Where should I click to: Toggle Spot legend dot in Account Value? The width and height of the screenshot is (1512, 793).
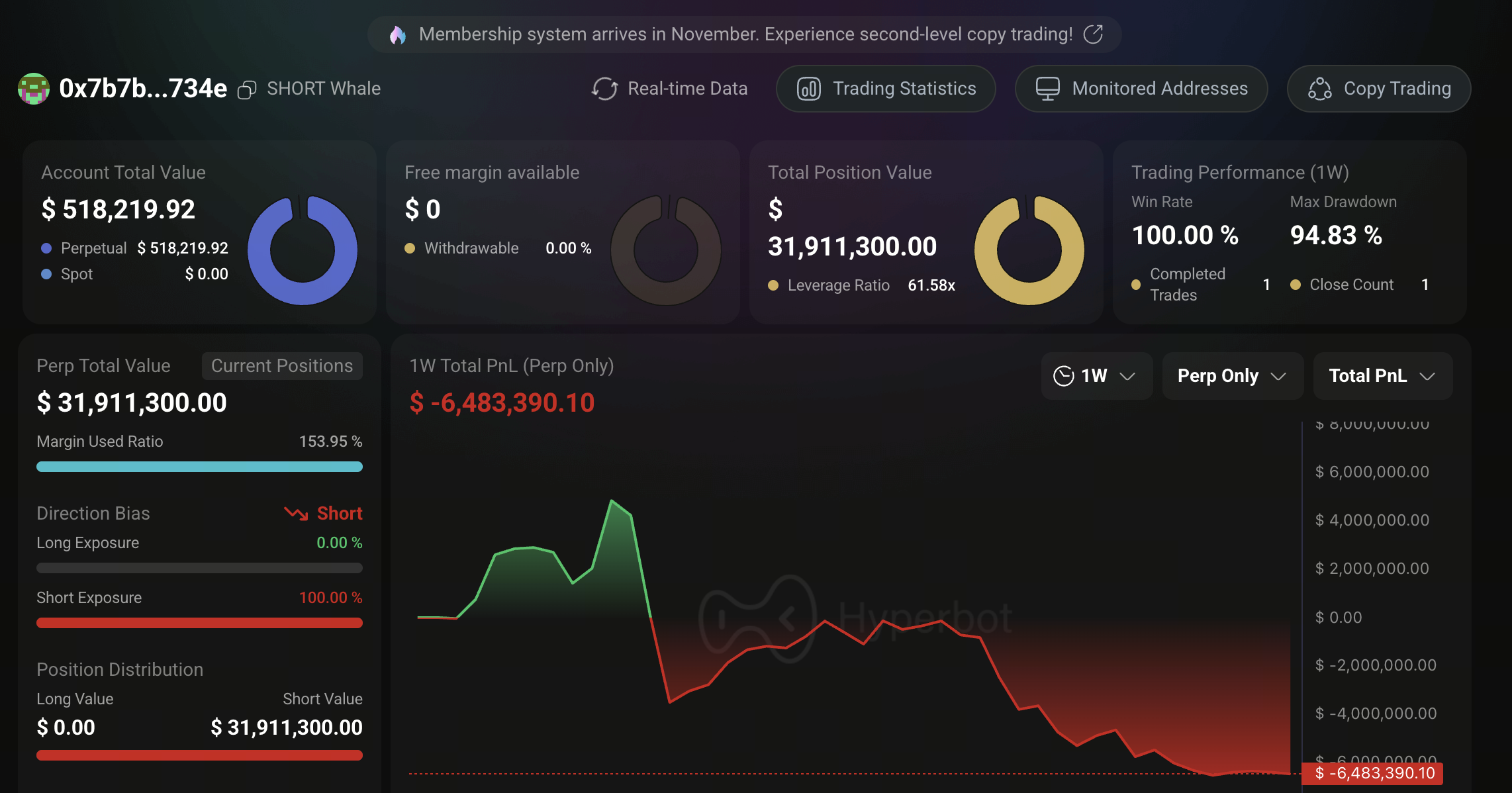pyautogui.click(x=46, y=274)
